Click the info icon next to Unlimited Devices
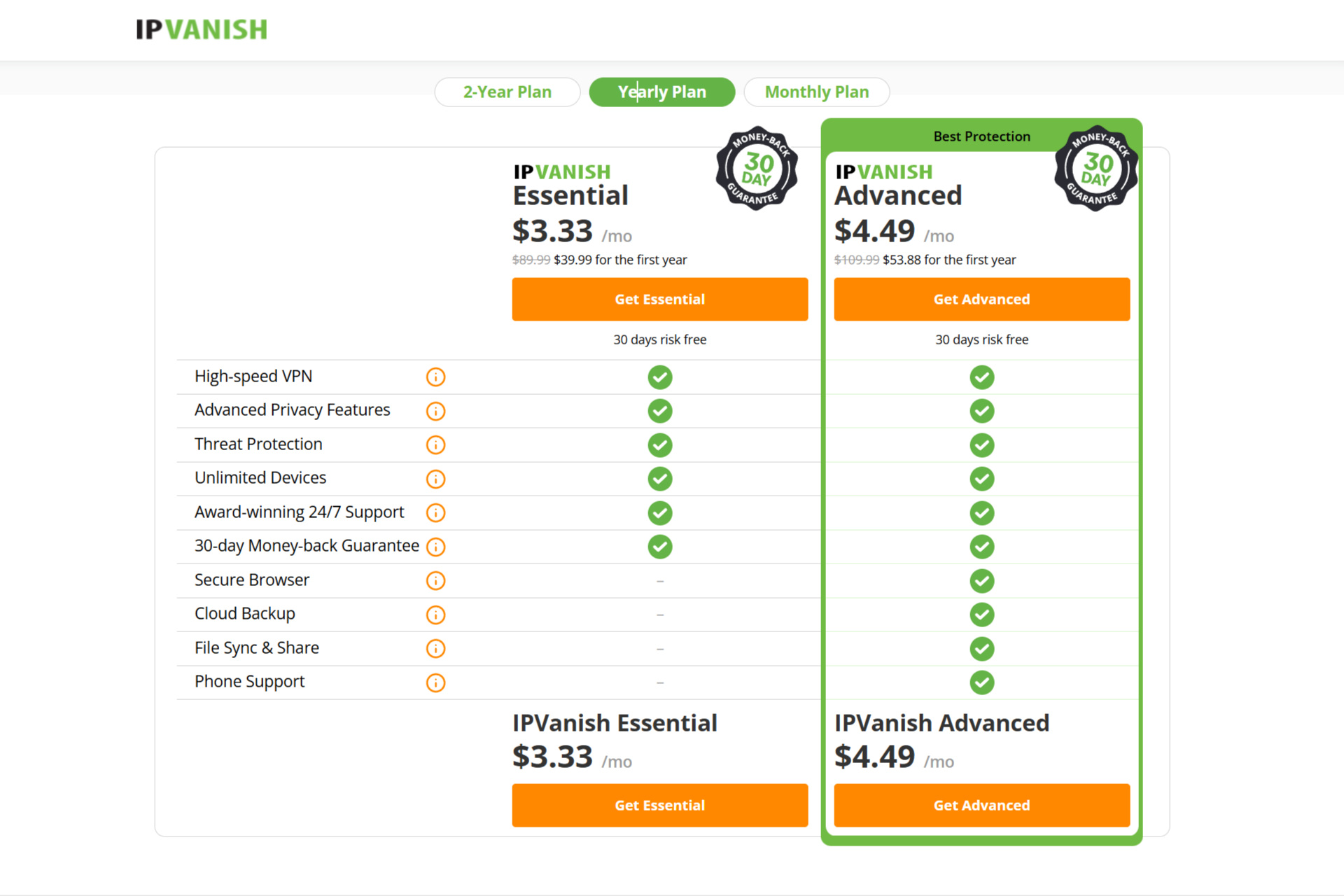The height and width of the screenshot is (896, 1344). [435, 477]
